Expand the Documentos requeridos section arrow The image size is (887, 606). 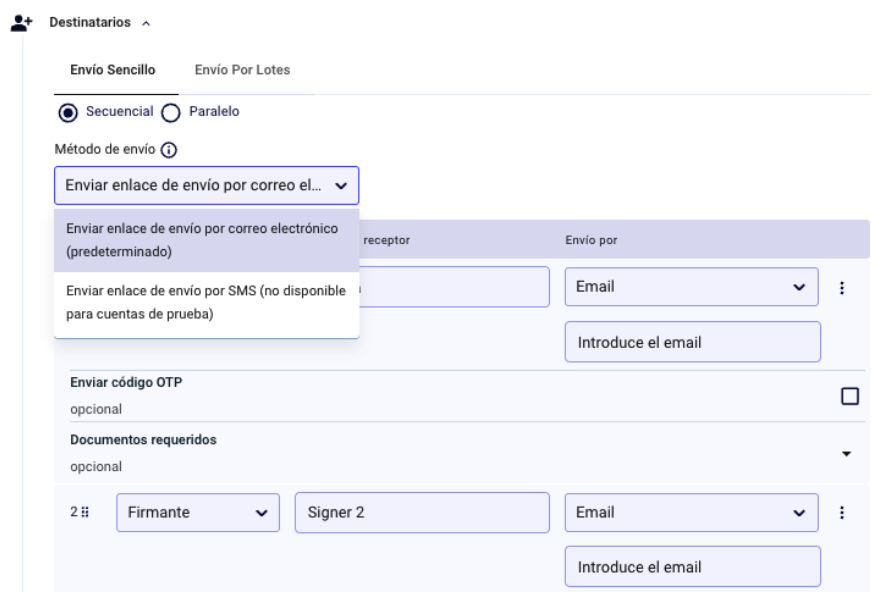[x=847, y=453]
